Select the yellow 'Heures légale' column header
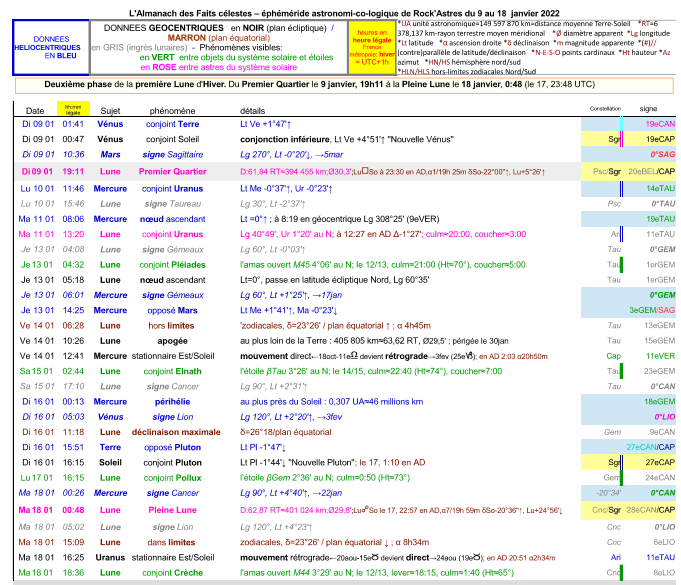 (x=73, y=108)
